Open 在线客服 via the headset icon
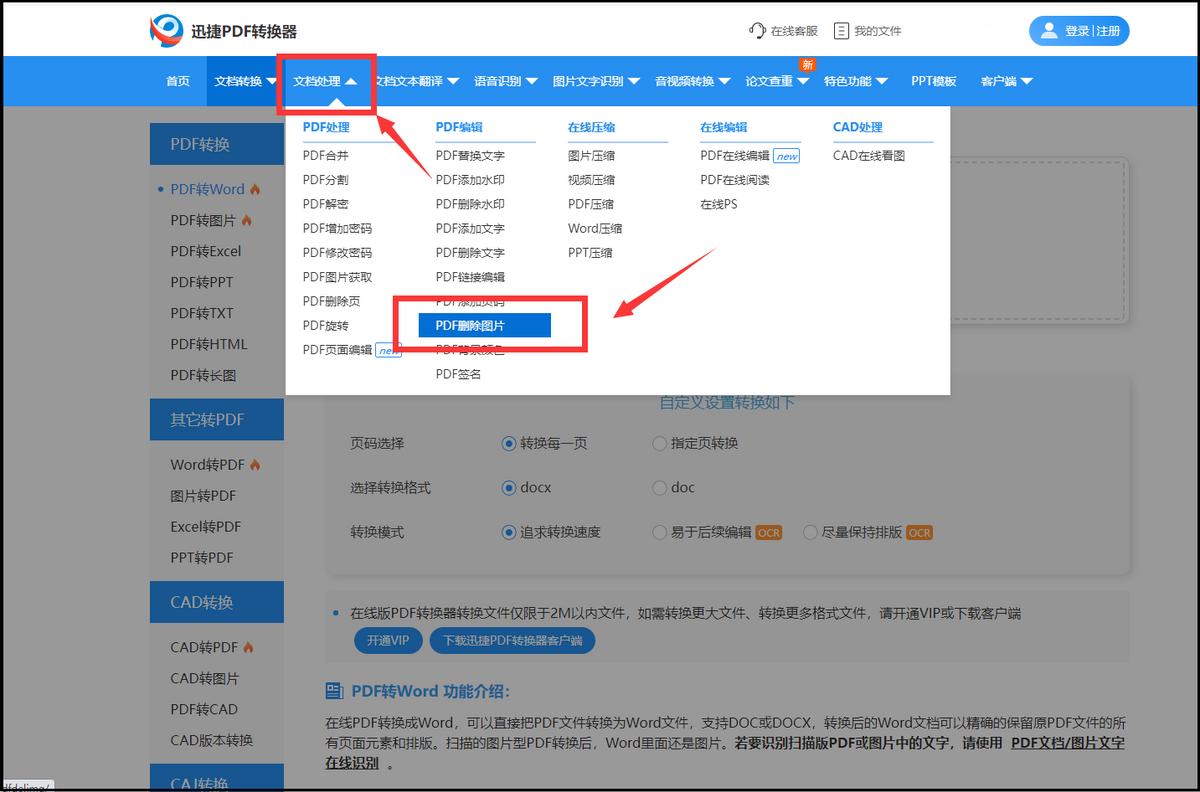The image size is (1200, 792). [757, 30]
